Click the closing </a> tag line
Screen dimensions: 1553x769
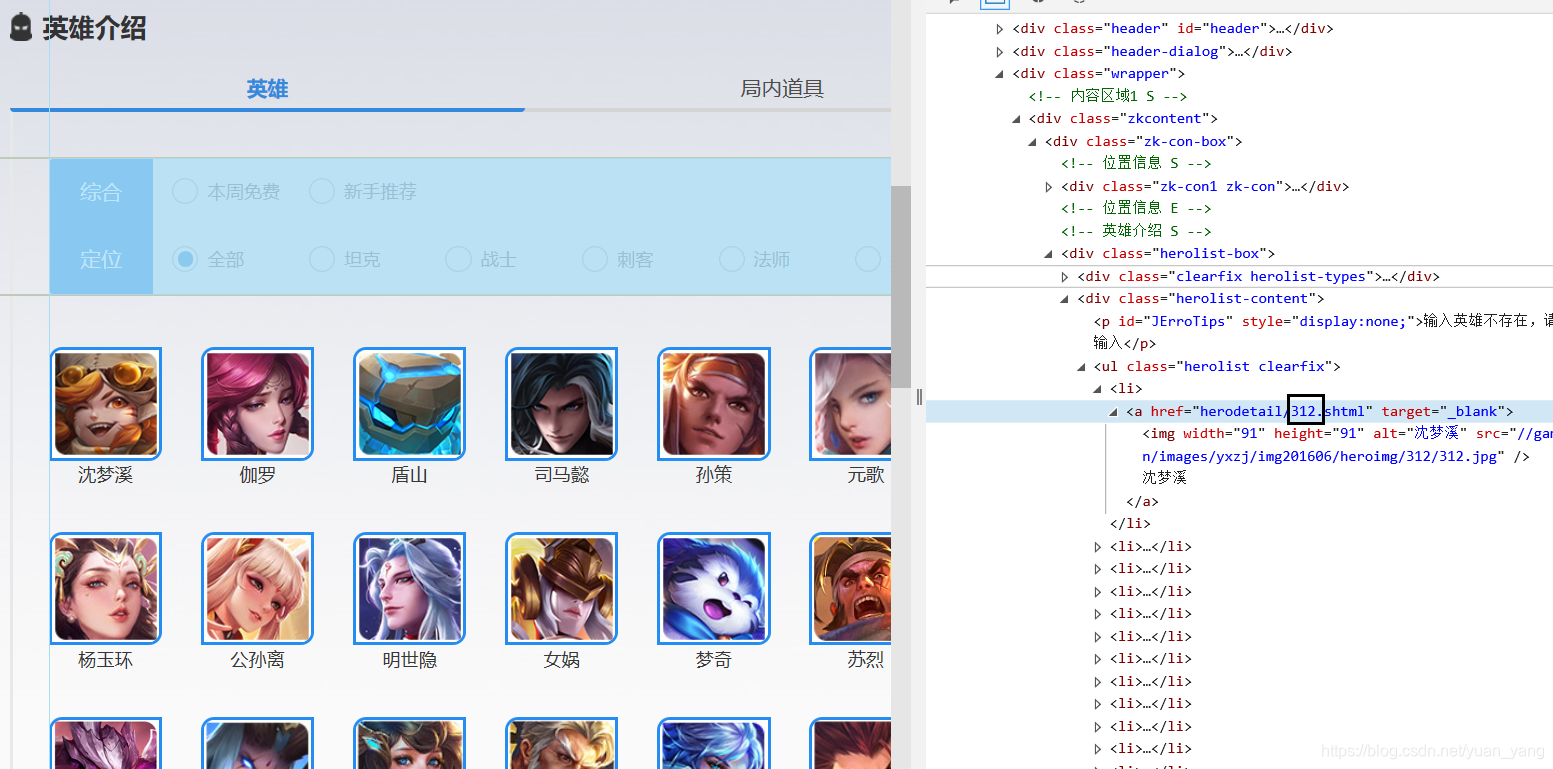pyautogui.click(x=1142, y=502)
